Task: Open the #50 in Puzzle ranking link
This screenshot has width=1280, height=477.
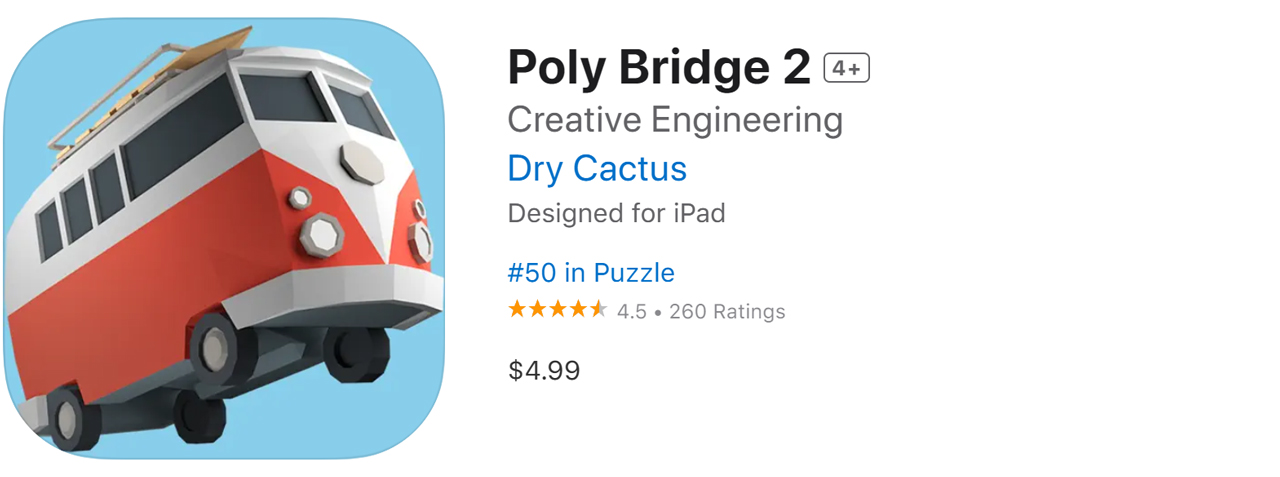Action: pyautogui.click(x=591, y=273)
